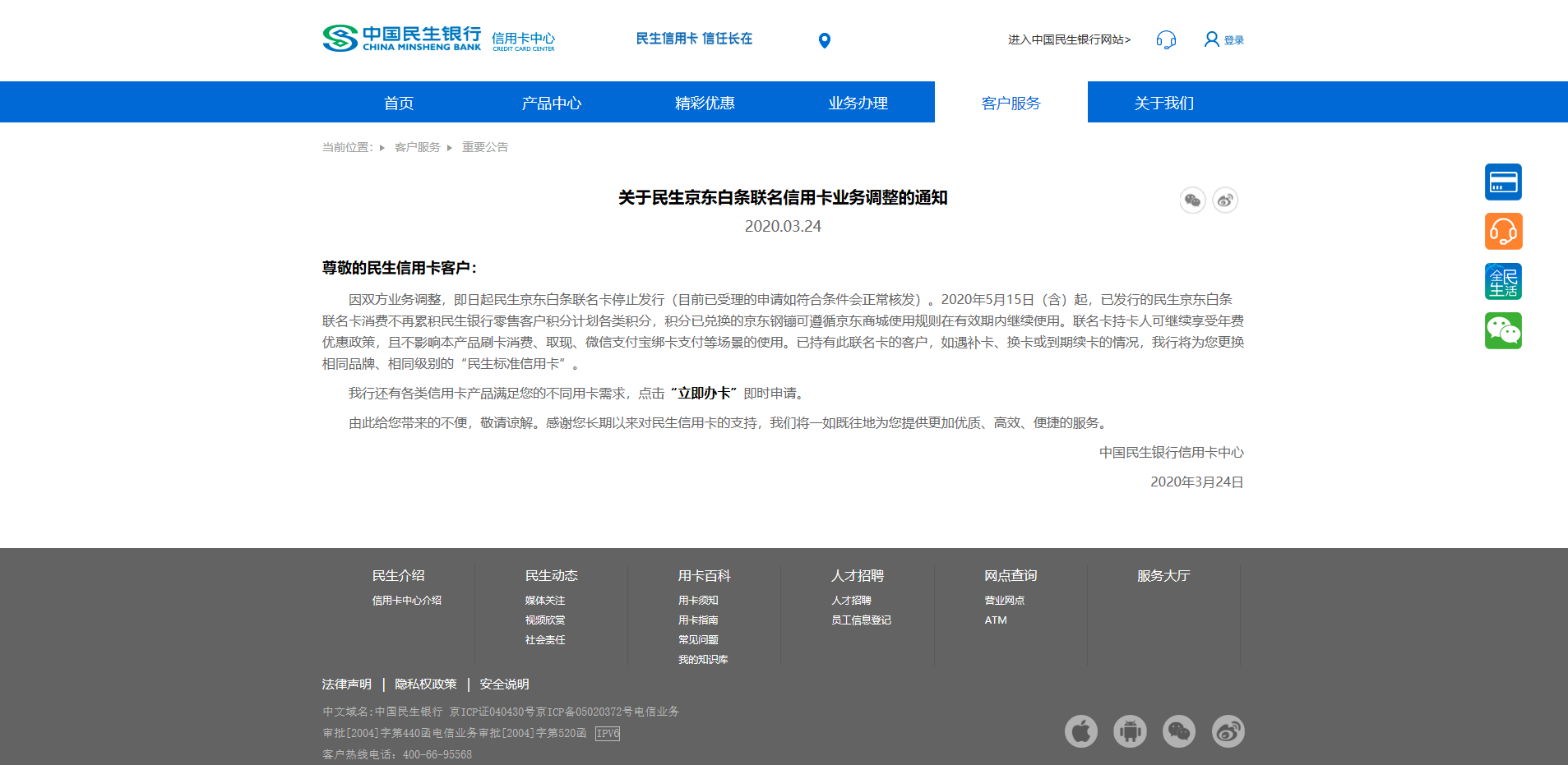Open 隐私权政策 at page bottom
The height and width of the screenshot is (765, 1568).
click(426, 684)
